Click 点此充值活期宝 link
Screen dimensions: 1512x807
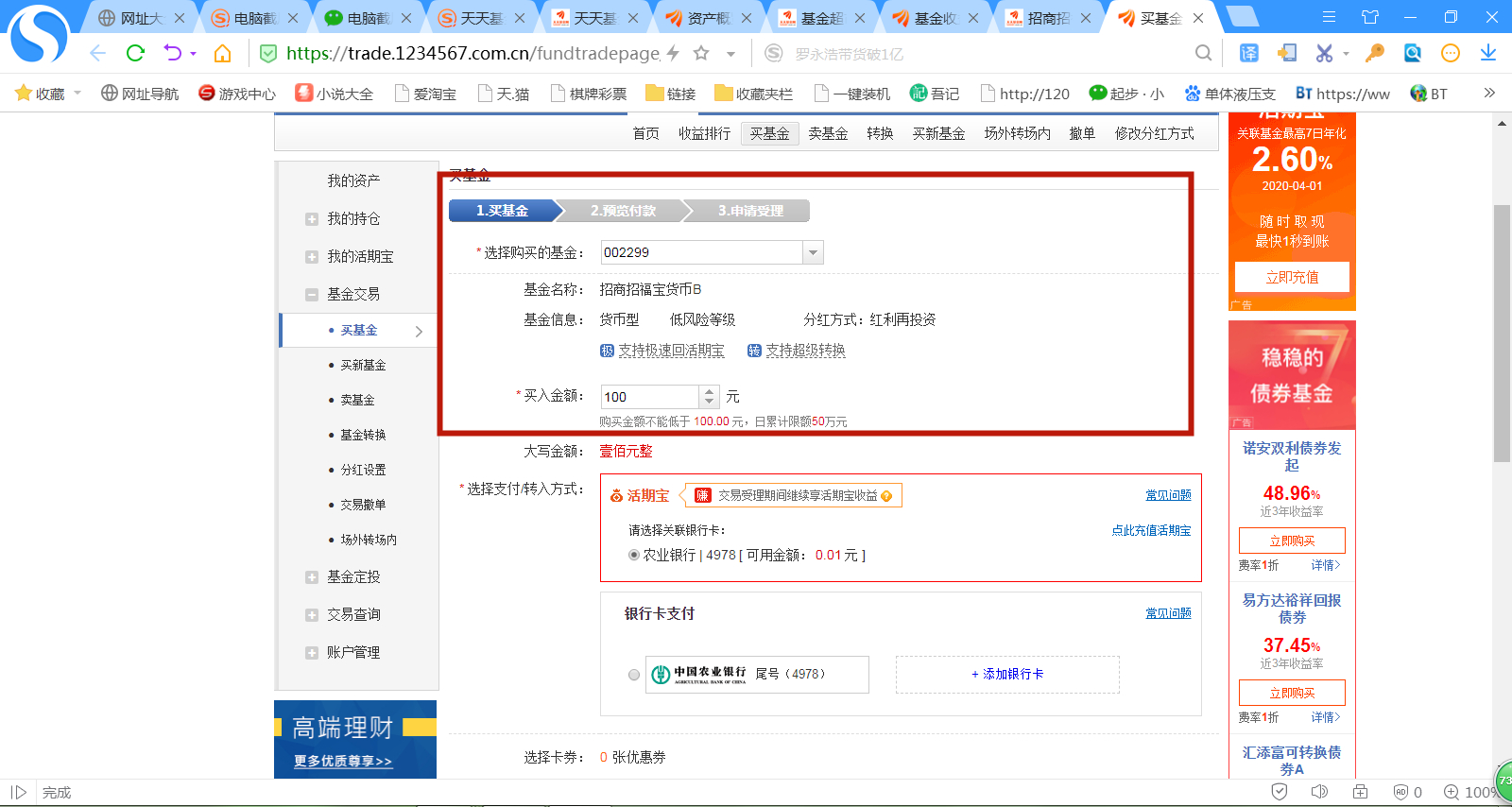(1151, 531)
